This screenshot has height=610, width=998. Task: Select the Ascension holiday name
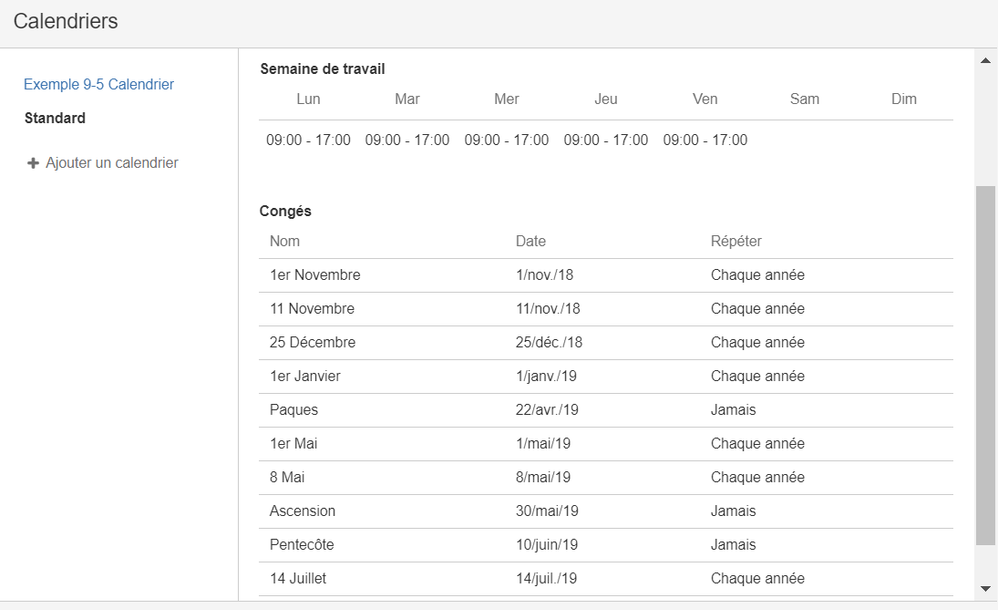click(x=302, y=511)
